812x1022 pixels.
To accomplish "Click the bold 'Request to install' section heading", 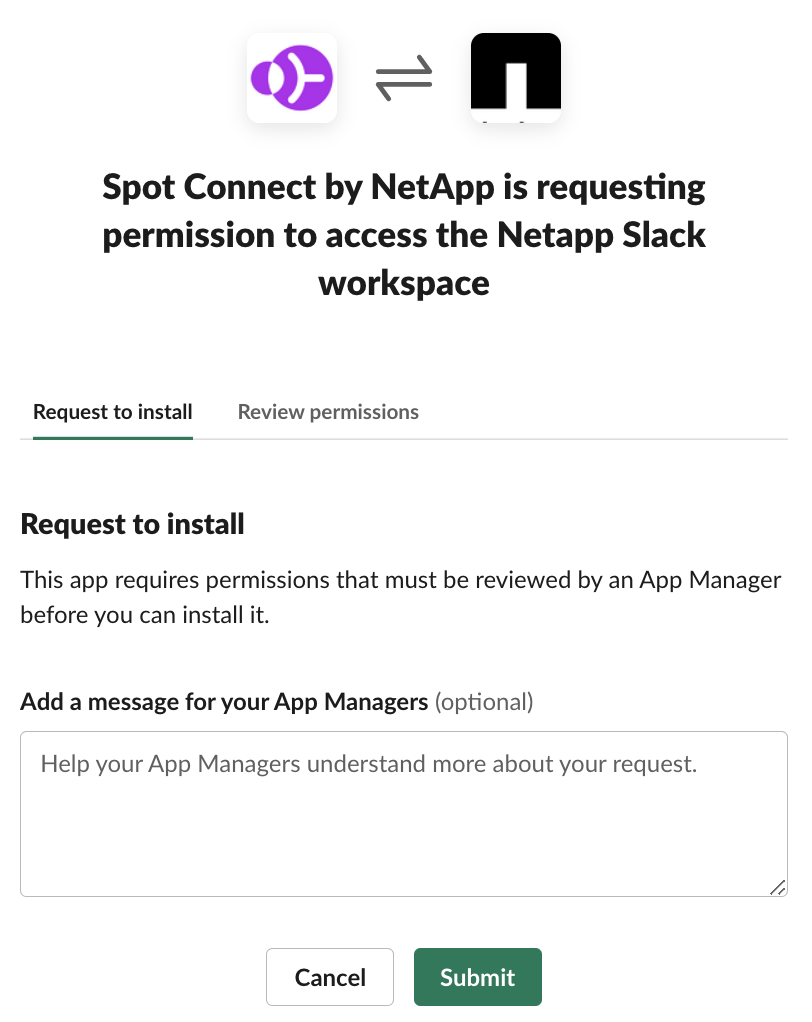I will tap(132, 524).
